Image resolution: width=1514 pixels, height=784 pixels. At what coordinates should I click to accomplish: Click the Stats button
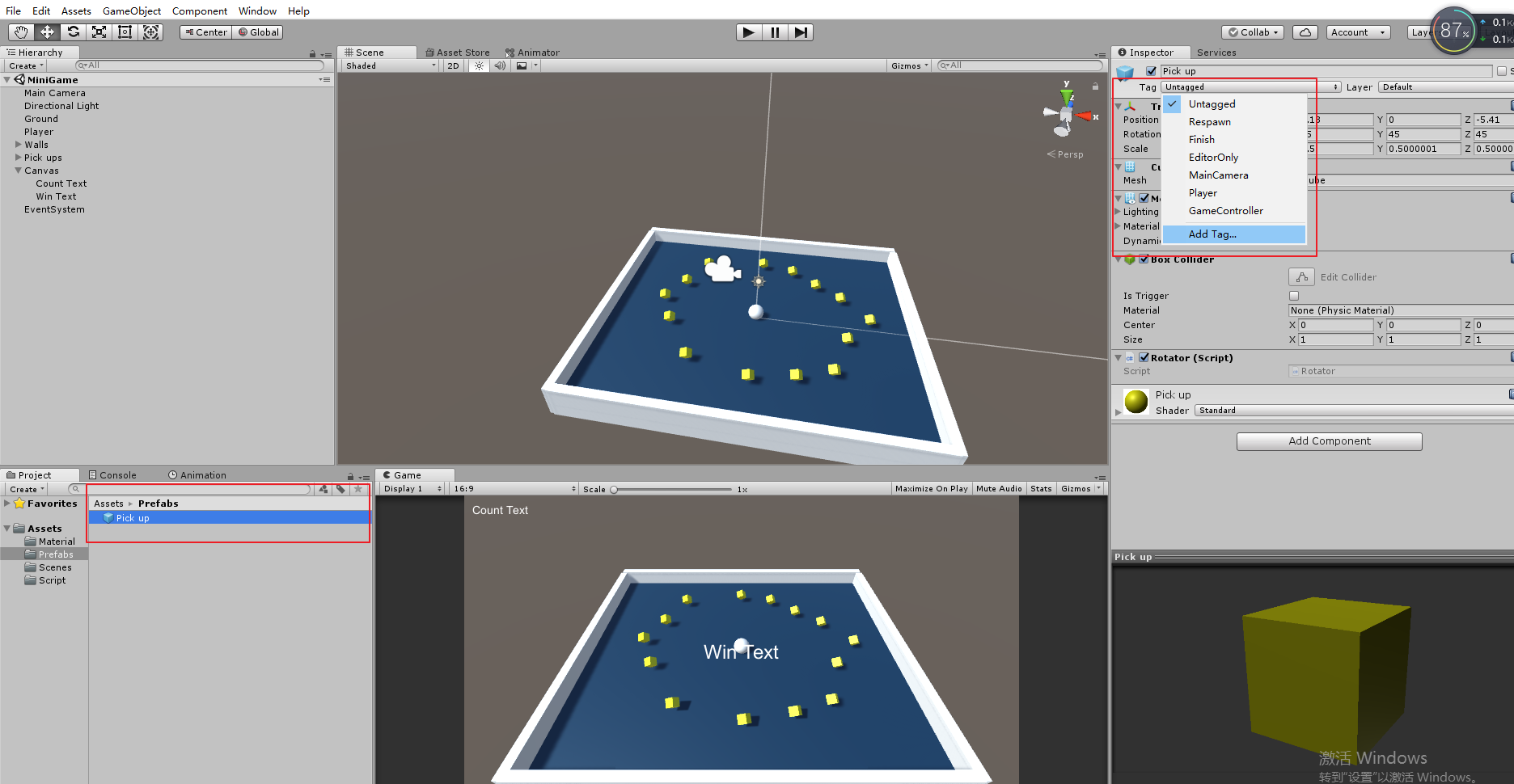click(1041, 489)
